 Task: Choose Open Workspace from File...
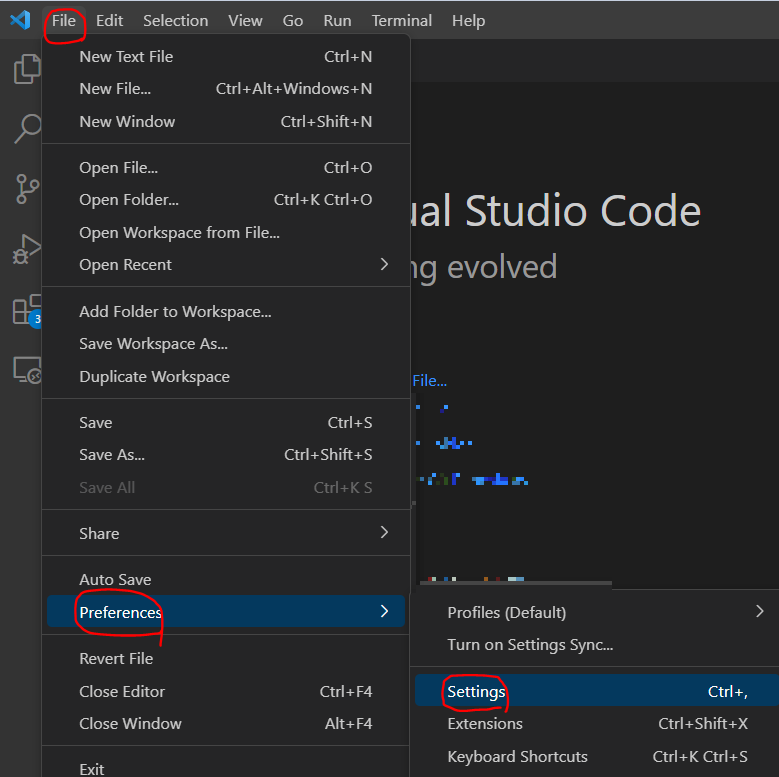click(226, 233)
